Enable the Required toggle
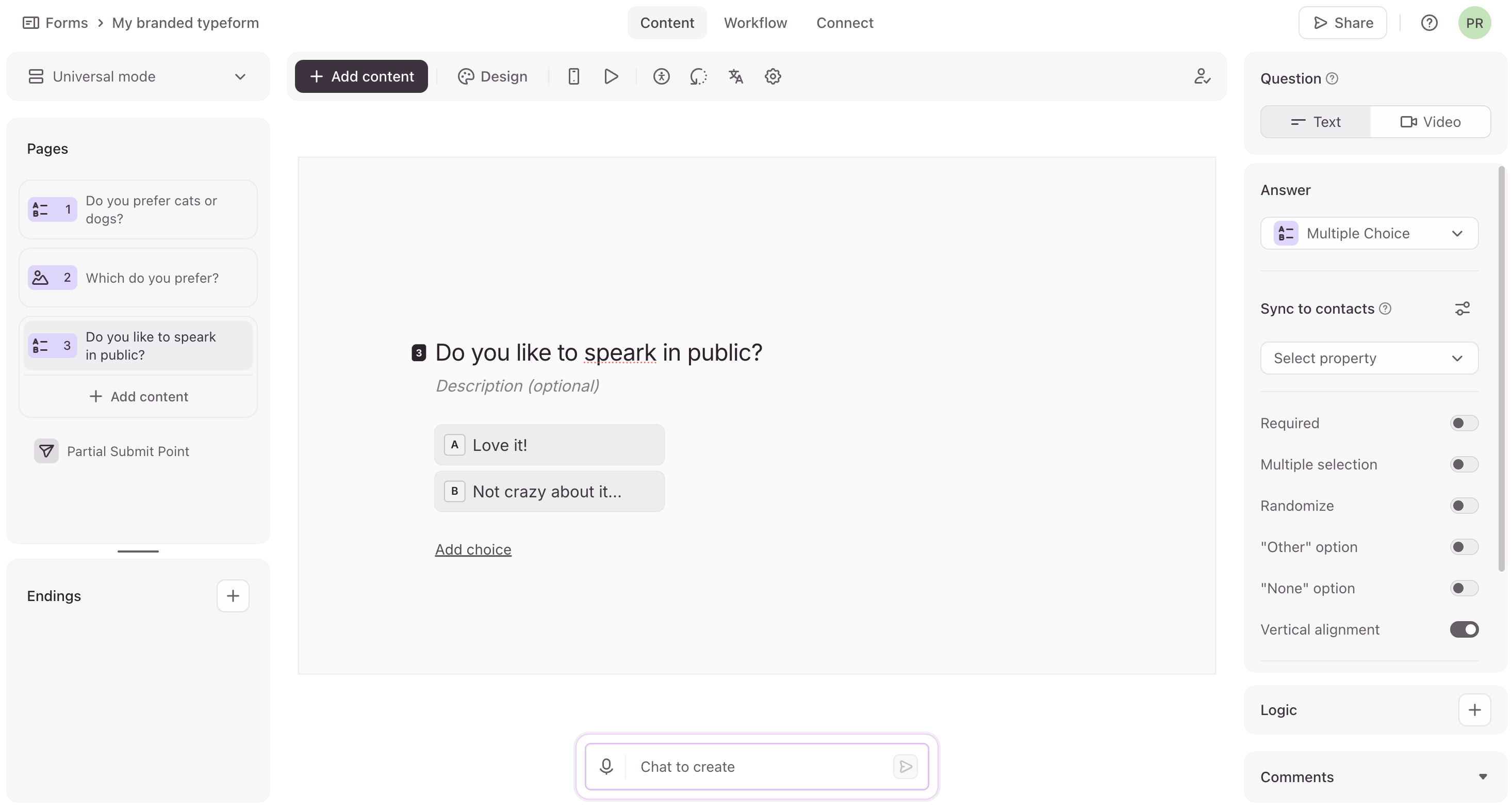Screen dimensions: 1512x811 [1464, 423]
